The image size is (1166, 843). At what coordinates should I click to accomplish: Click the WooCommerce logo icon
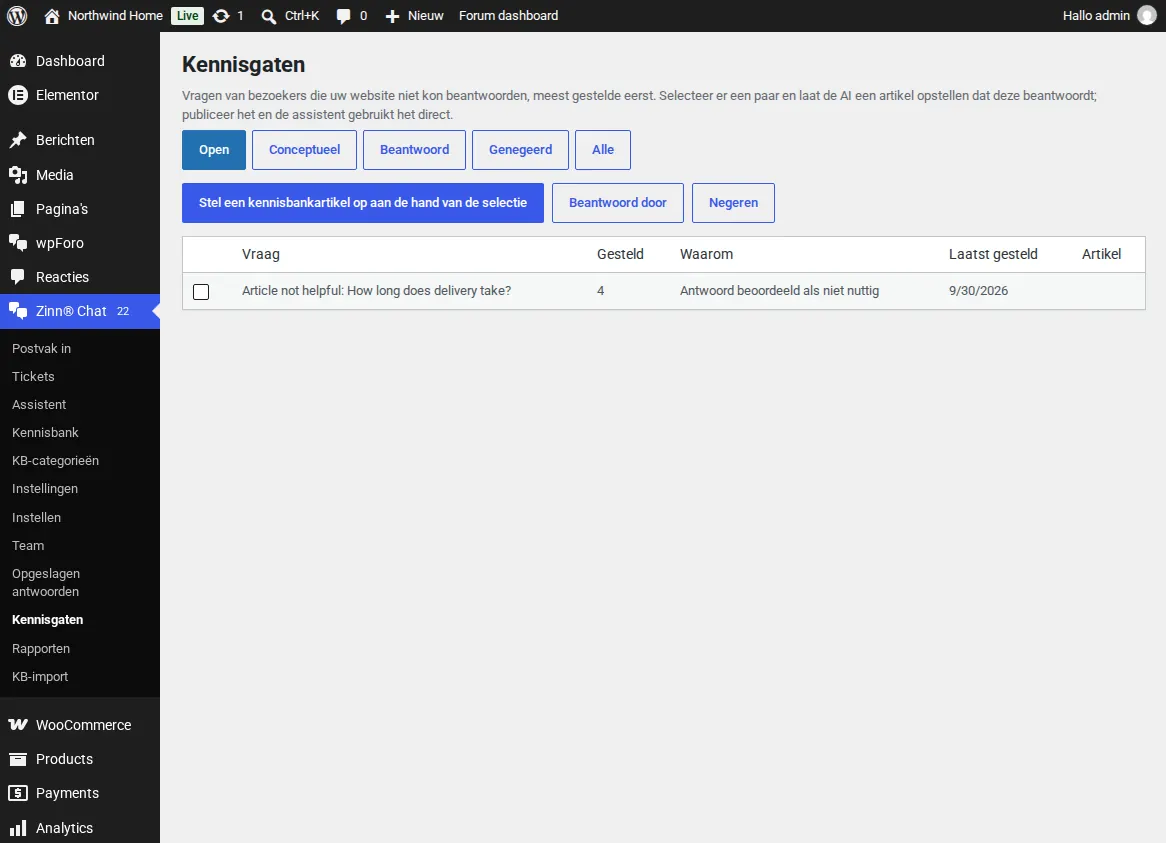coord(18,725)
